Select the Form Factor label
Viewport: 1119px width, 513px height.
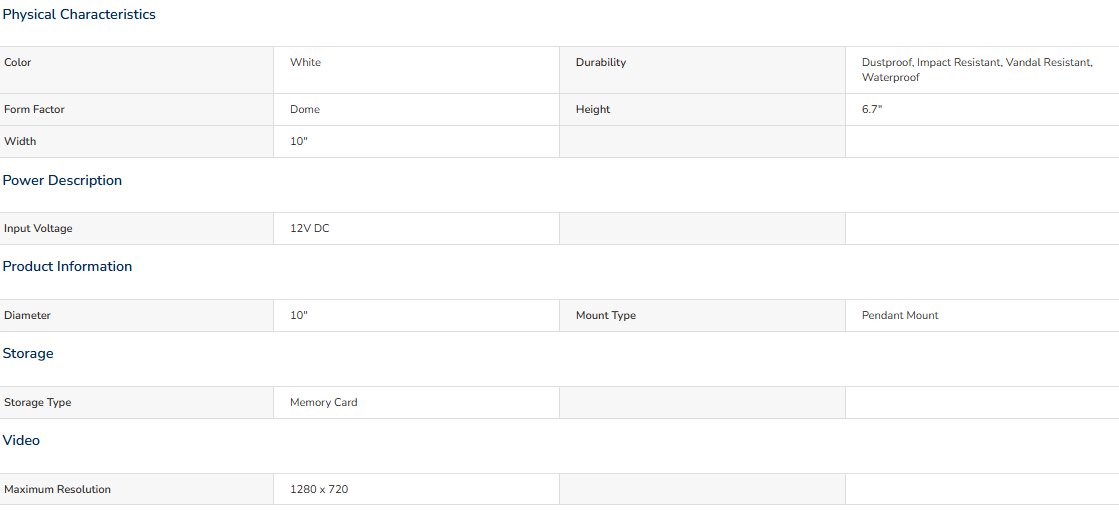click(x=34, y=110)
